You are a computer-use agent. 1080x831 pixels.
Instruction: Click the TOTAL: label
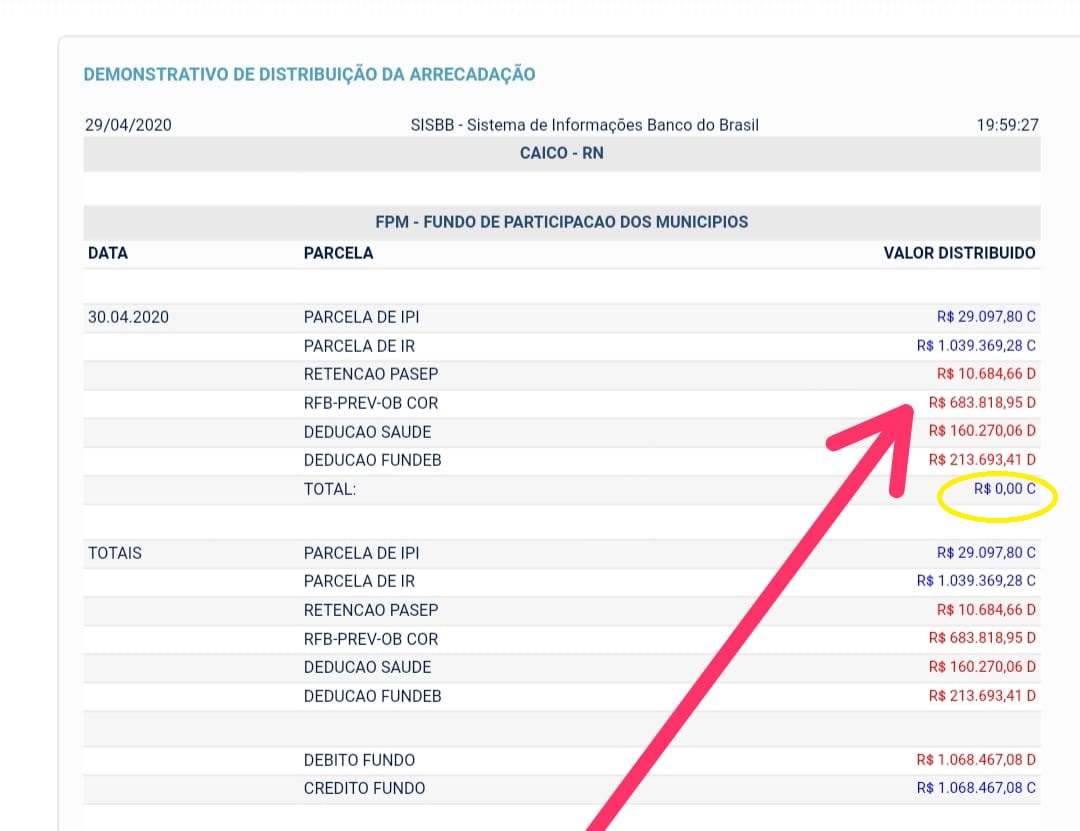click(330, 489)
